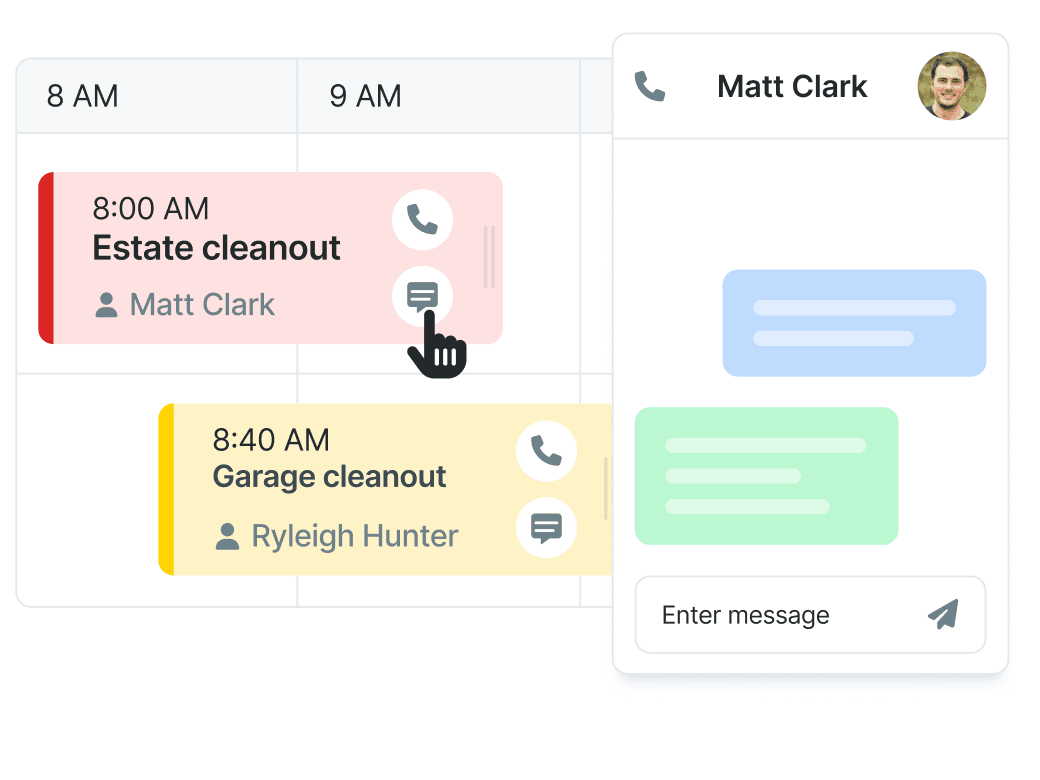The width and height of the screenshot is (1040, 780).
Task: Click Matt Clark name in chat header
Action: pyautogui.click(x=792, y=87)
